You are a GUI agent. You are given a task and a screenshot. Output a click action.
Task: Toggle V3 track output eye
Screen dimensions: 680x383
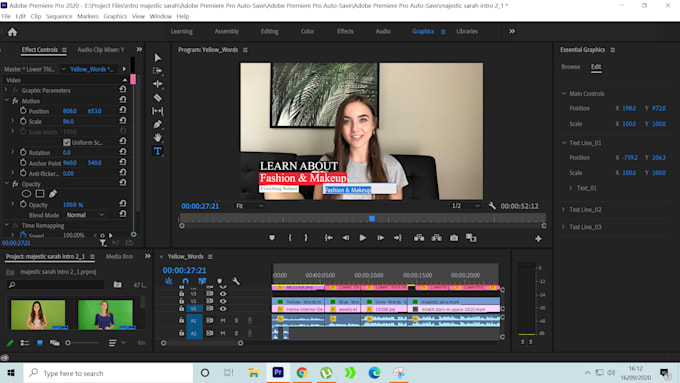tap(223, 294)
